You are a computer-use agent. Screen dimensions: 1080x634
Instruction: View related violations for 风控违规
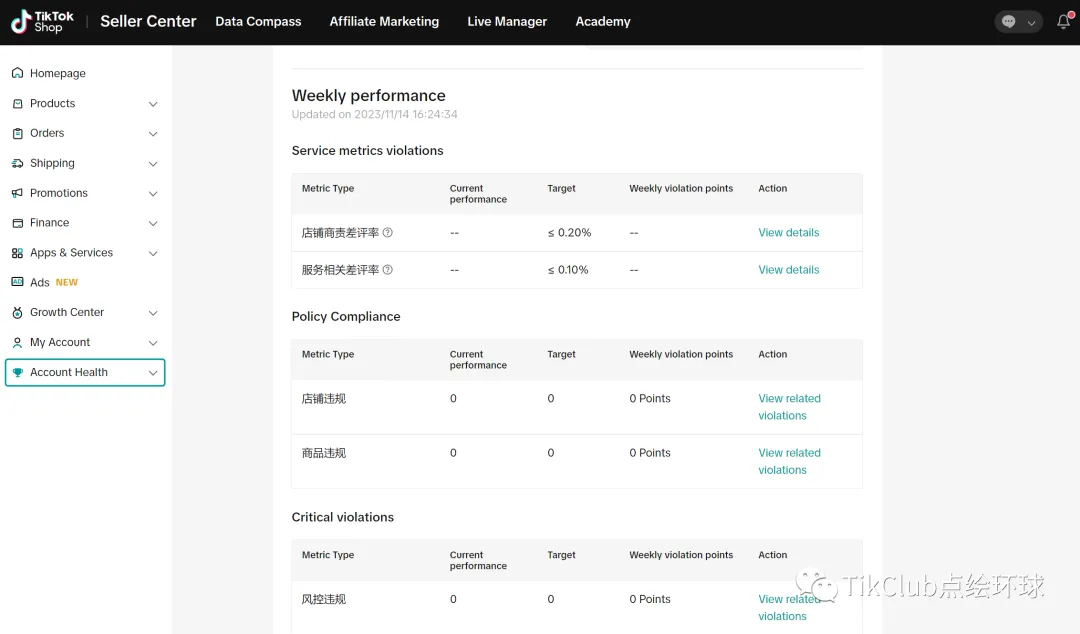[x=789, y=608]
